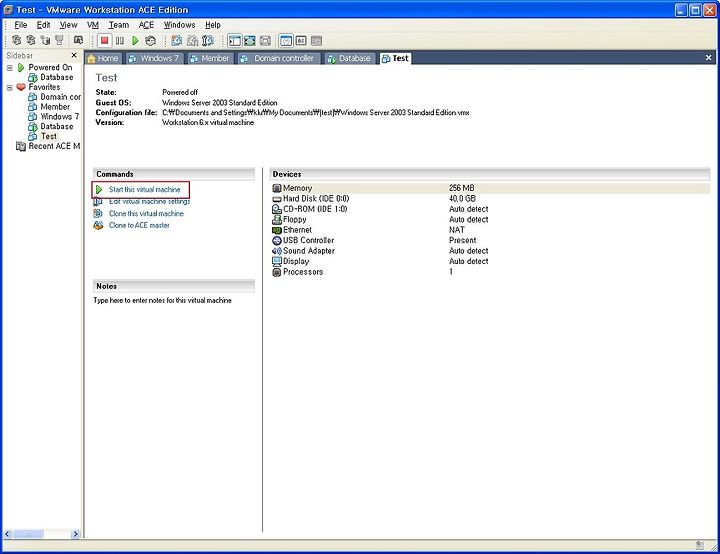Open the Windows menu
Image resolution: width=720 pixels, height=554 pixels.
coord(180,25)
